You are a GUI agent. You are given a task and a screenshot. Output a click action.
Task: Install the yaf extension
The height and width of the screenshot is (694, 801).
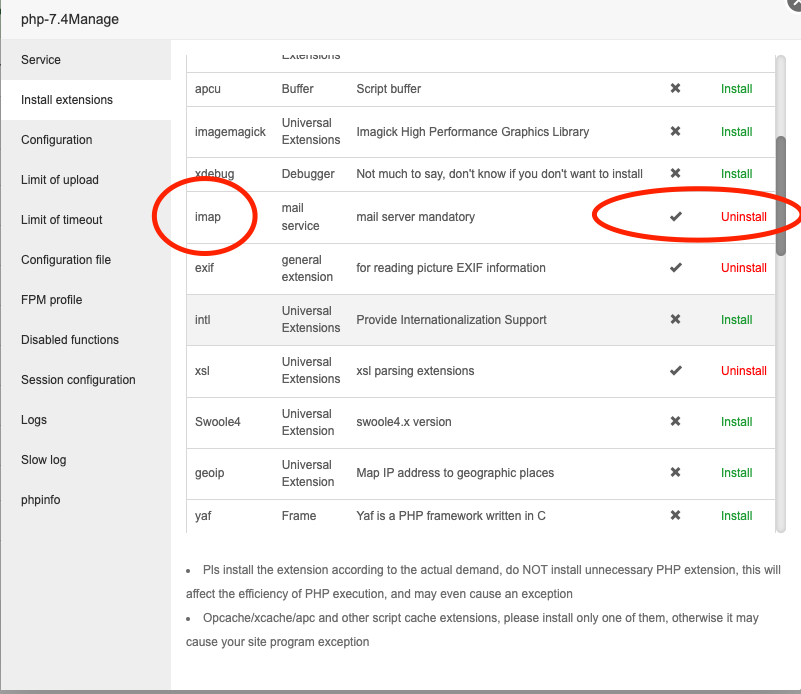pyautogui.click(x=736, y=516)
